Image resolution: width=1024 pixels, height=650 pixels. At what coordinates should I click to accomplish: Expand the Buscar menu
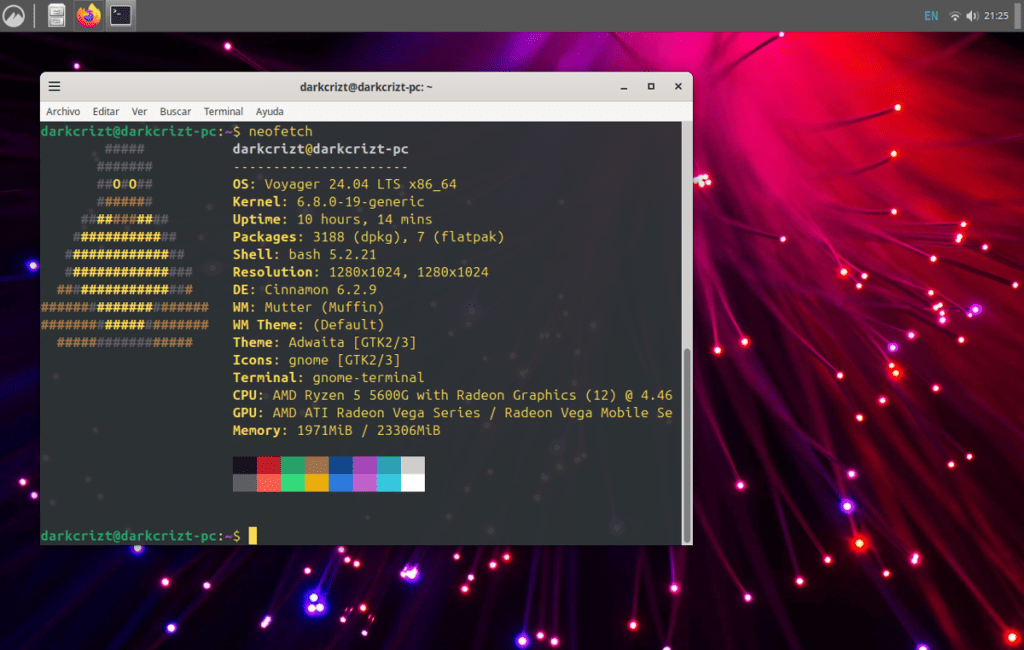pos(175,111)
